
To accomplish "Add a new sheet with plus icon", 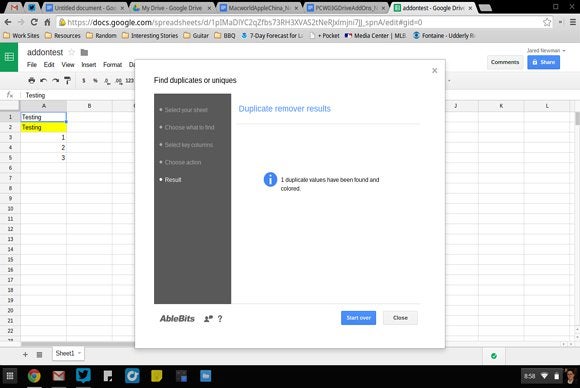I will [25, 354].
